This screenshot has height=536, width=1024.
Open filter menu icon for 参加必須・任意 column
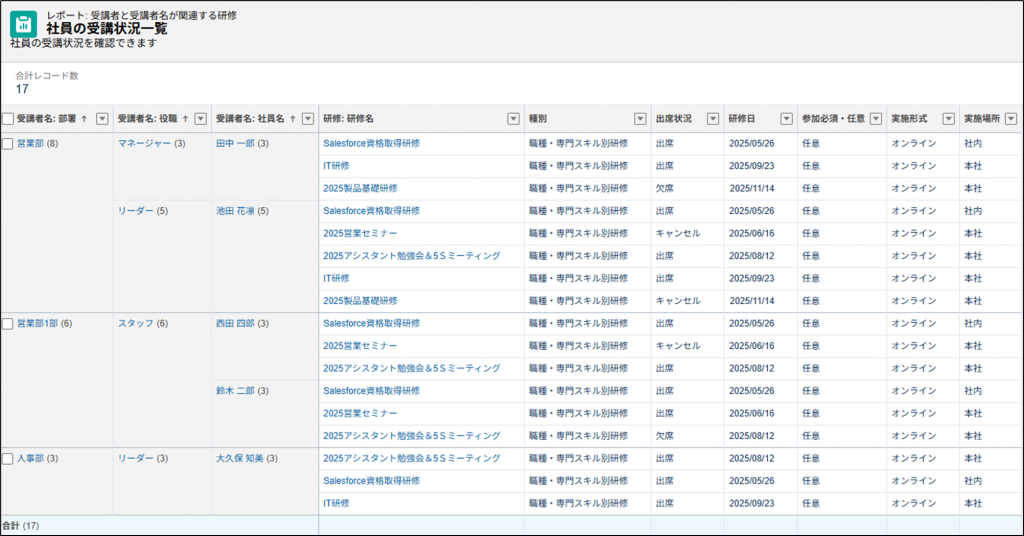point(875,119)
